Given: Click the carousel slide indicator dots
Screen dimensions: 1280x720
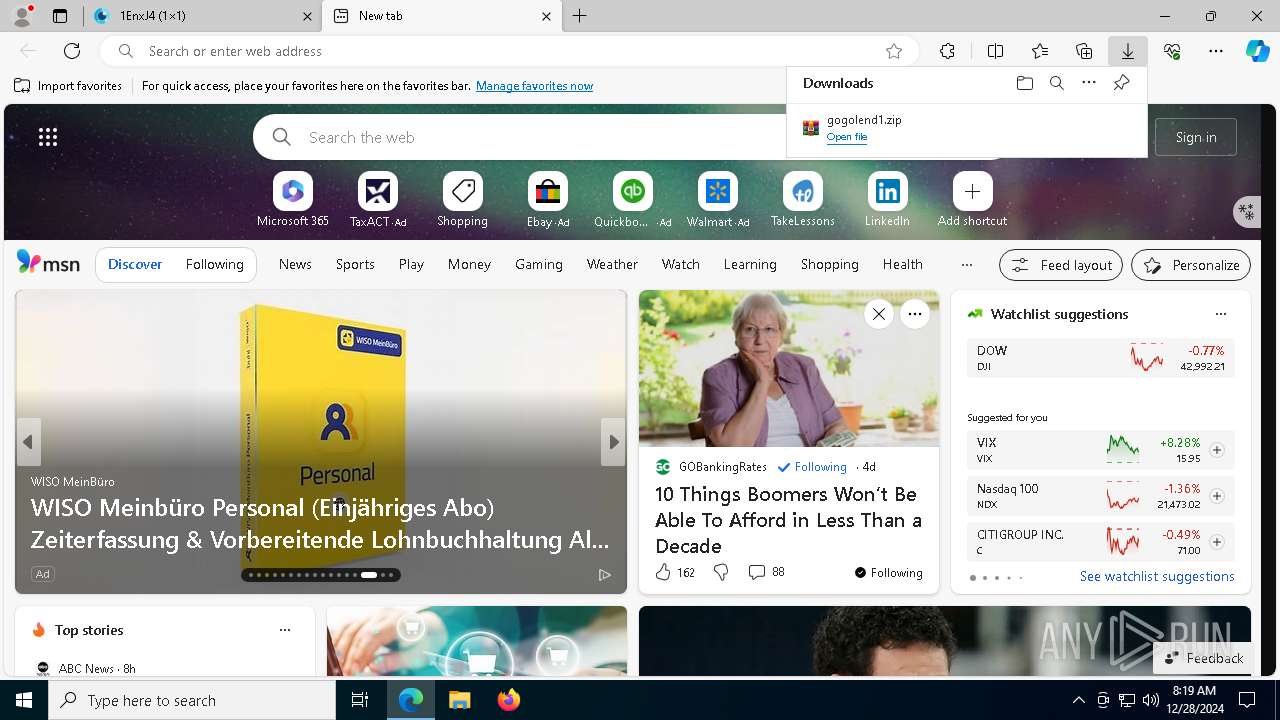Looking at the screenshot, I should [321, 575].
